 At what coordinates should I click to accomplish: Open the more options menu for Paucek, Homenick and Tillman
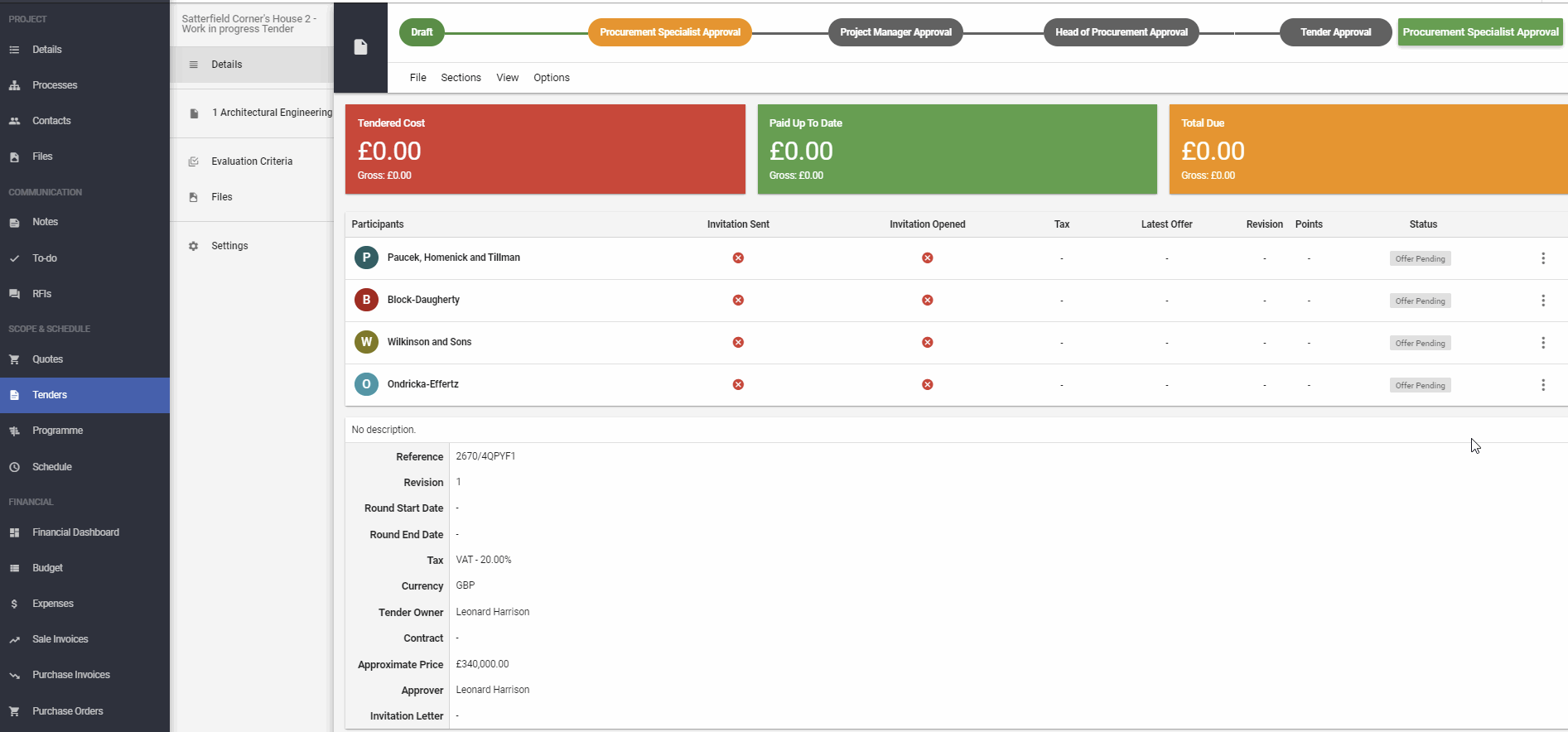[1542, 258]
